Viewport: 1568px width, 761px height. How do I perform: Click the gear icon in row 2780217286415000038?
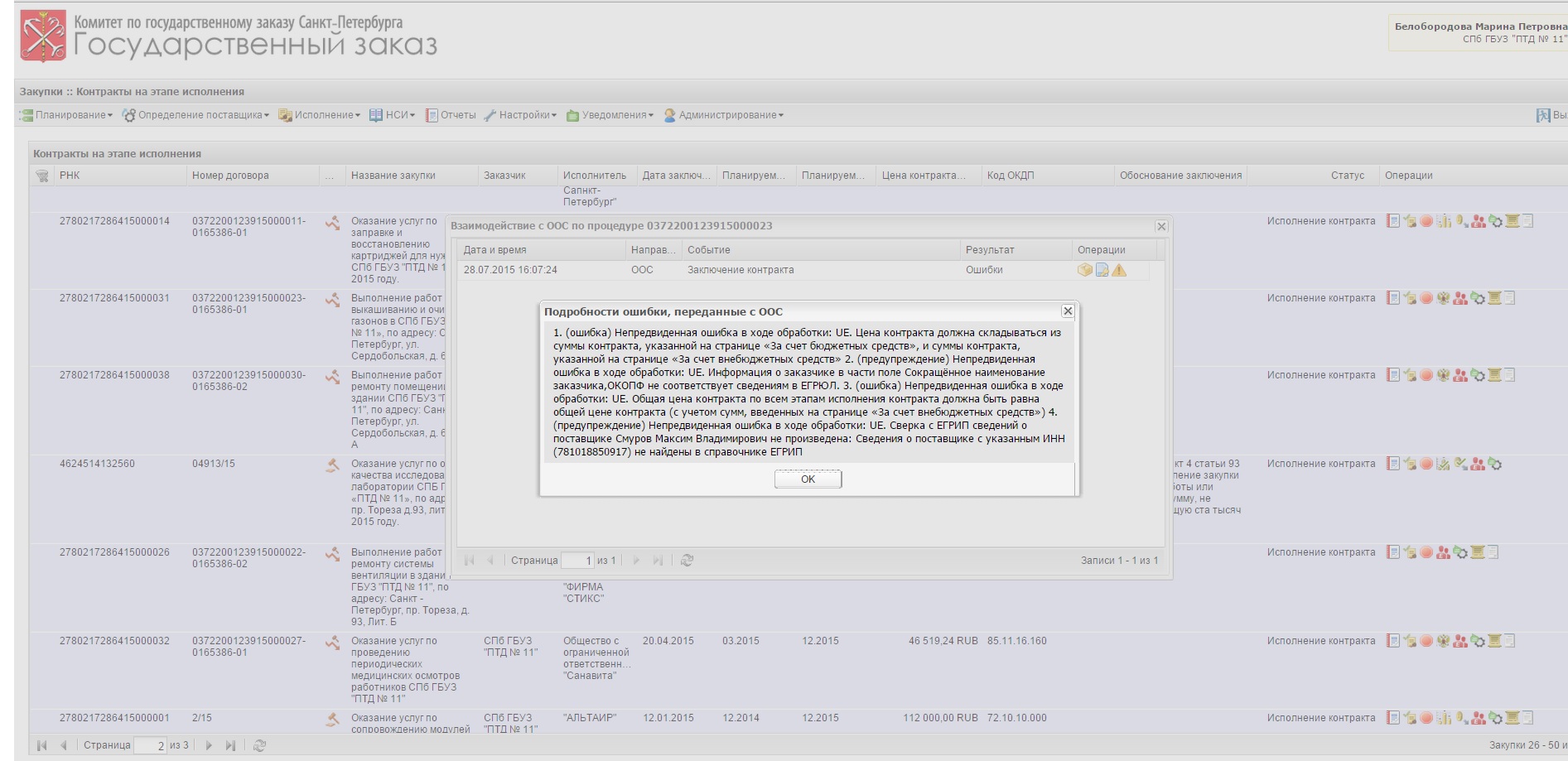point(1478,375)
